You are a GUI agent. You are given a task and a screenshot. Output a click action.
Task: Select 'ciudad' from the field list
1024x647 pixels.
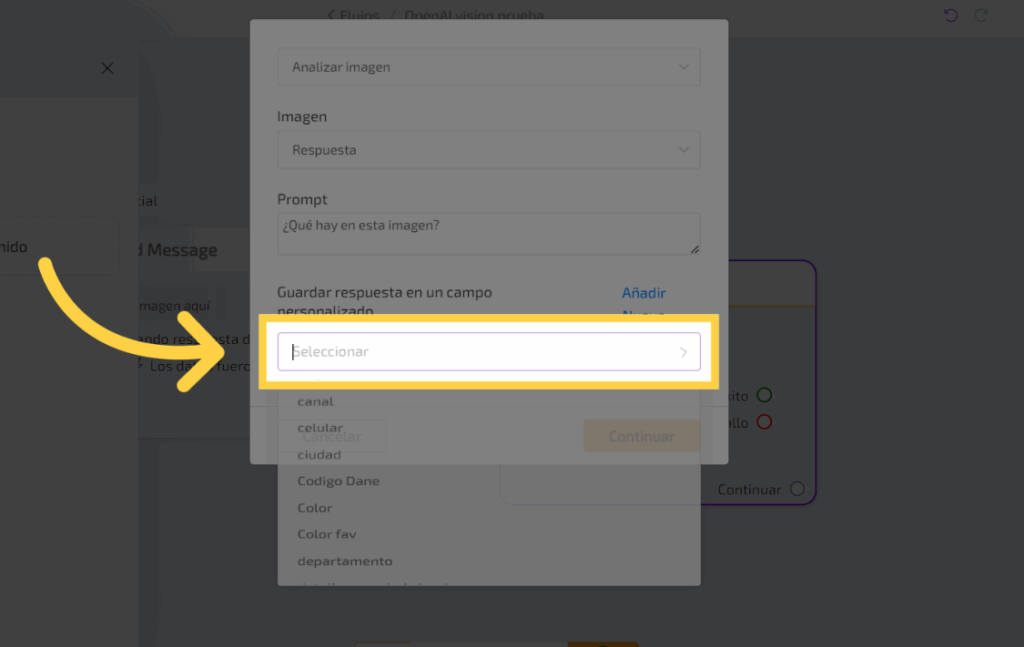[x=319, y=454]
